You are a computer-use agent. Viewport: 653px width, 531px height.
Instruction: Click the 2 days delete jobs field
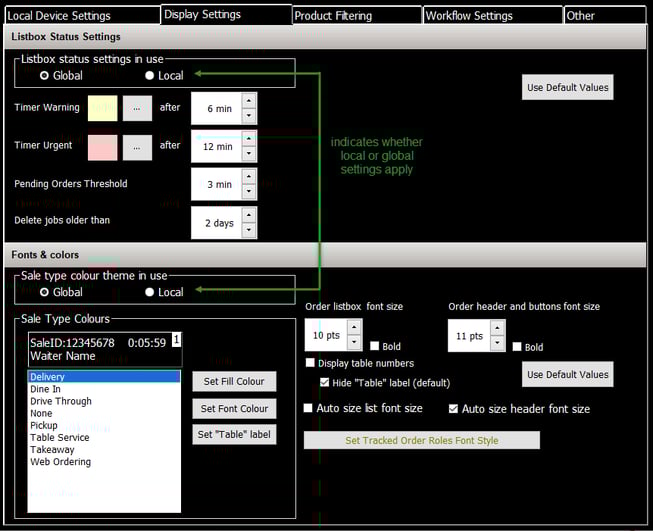click(x=217, y=223)
